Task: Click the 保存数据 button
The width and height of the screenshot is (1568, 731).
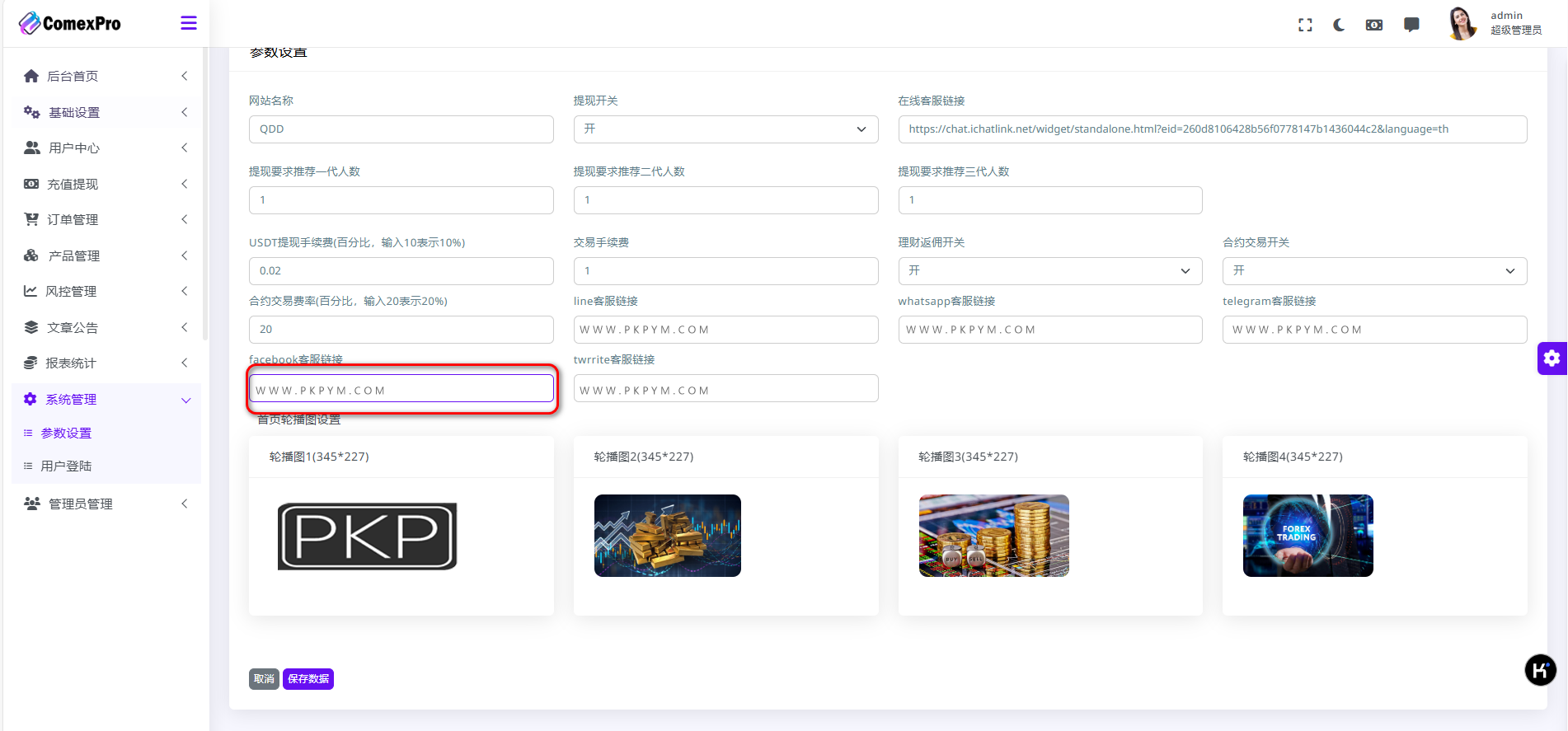Action: click(x=308, y=679)
